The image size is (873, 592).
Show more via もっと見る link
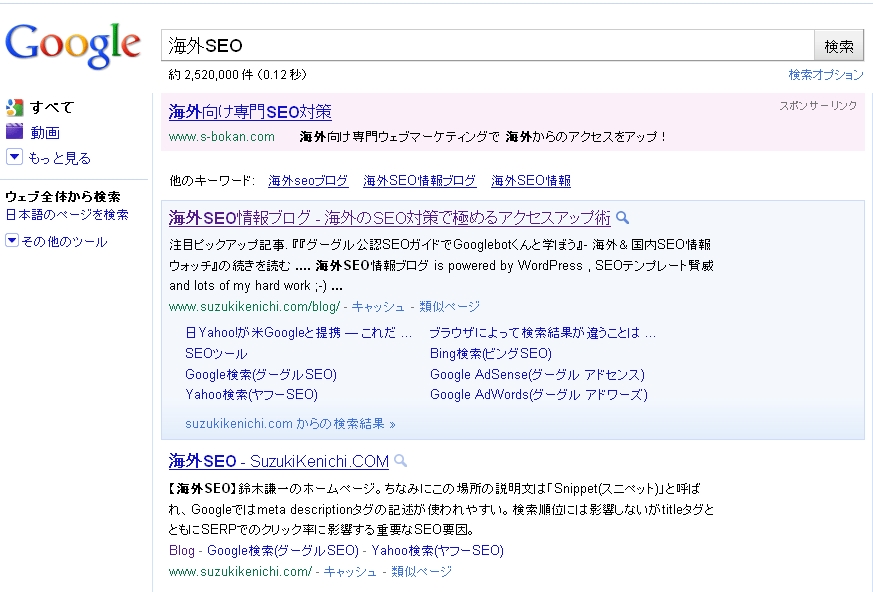pos(60,158)
